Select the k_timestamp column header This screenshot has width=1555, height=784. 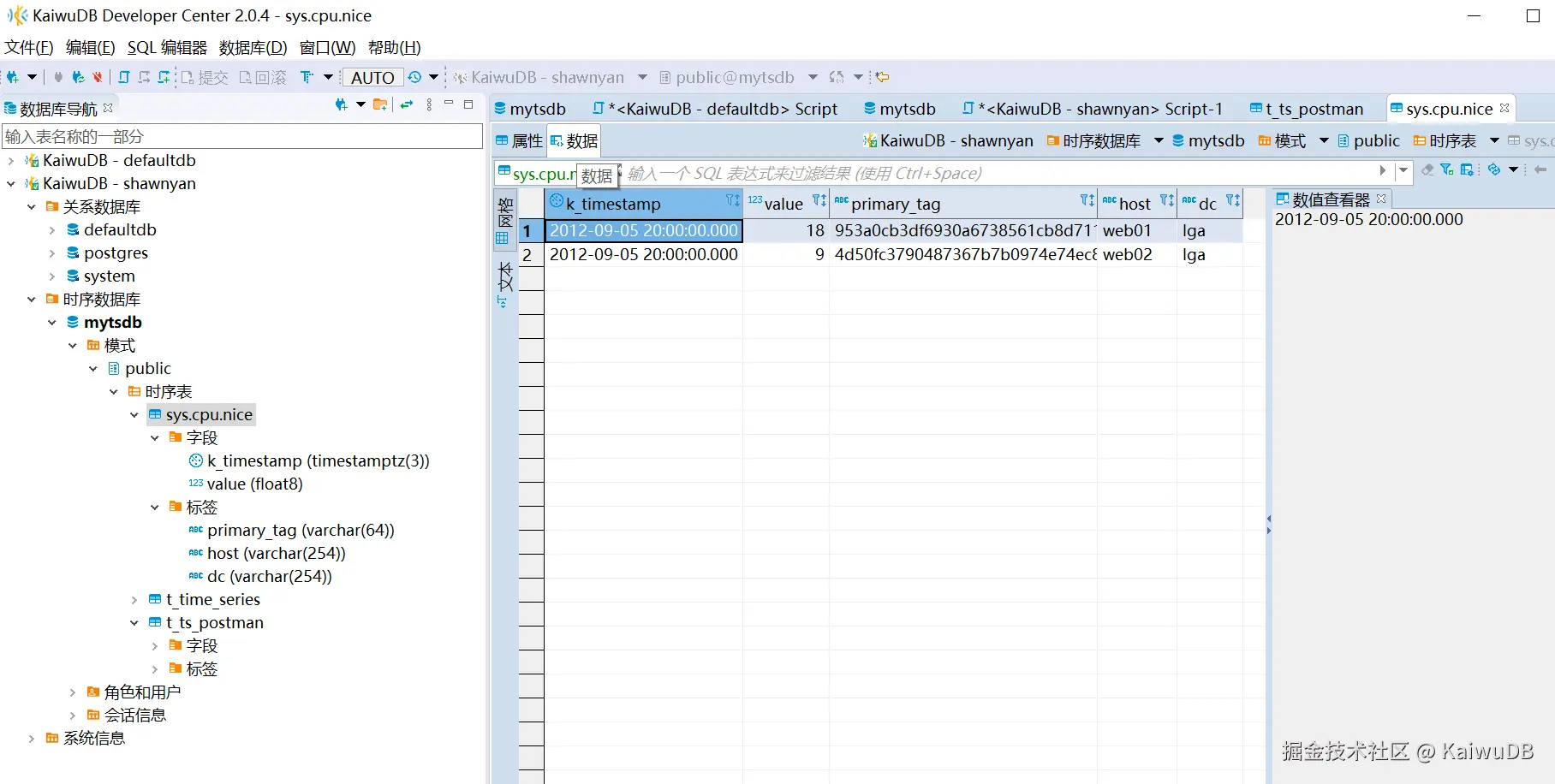643,204
